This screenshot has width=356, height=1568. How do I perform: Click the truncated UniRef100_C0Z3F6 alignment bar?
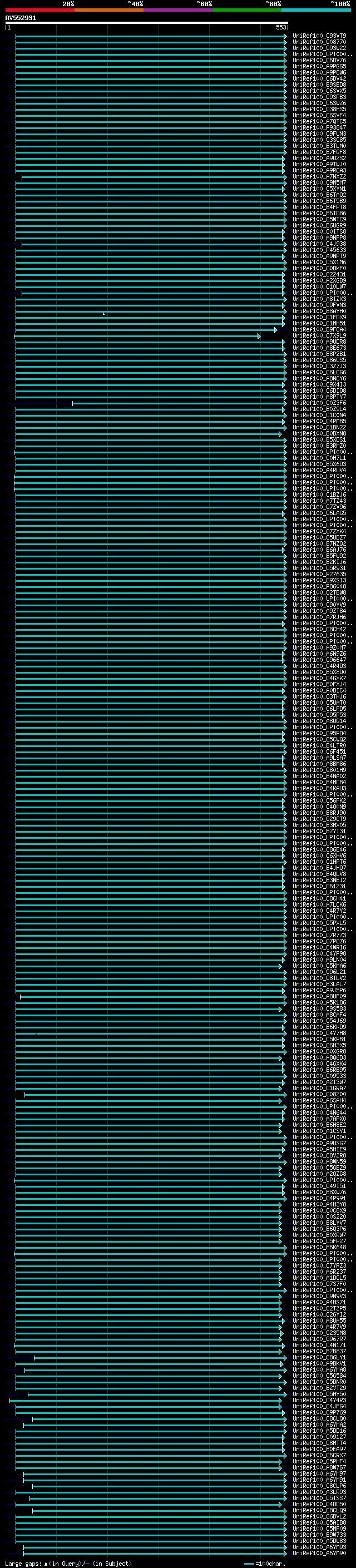[x=180, y=403]
